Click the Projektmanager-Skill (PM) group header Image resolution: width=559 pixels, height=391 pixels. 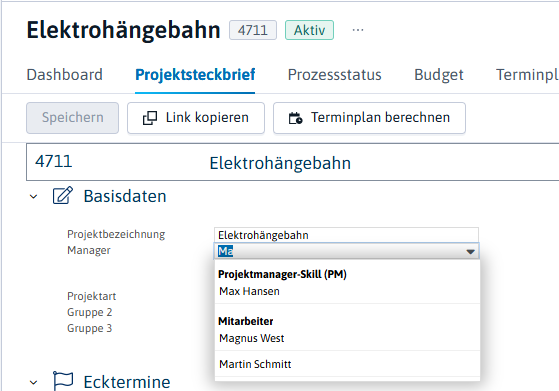(282, 274)
